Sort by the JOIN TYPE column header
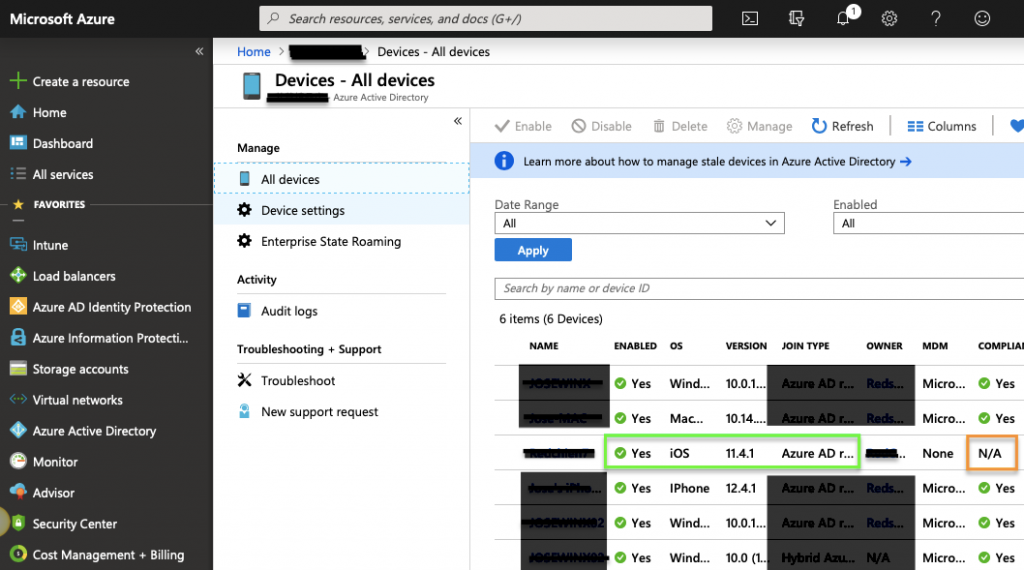Screen dimensions: 1024x570 (805, 346)
